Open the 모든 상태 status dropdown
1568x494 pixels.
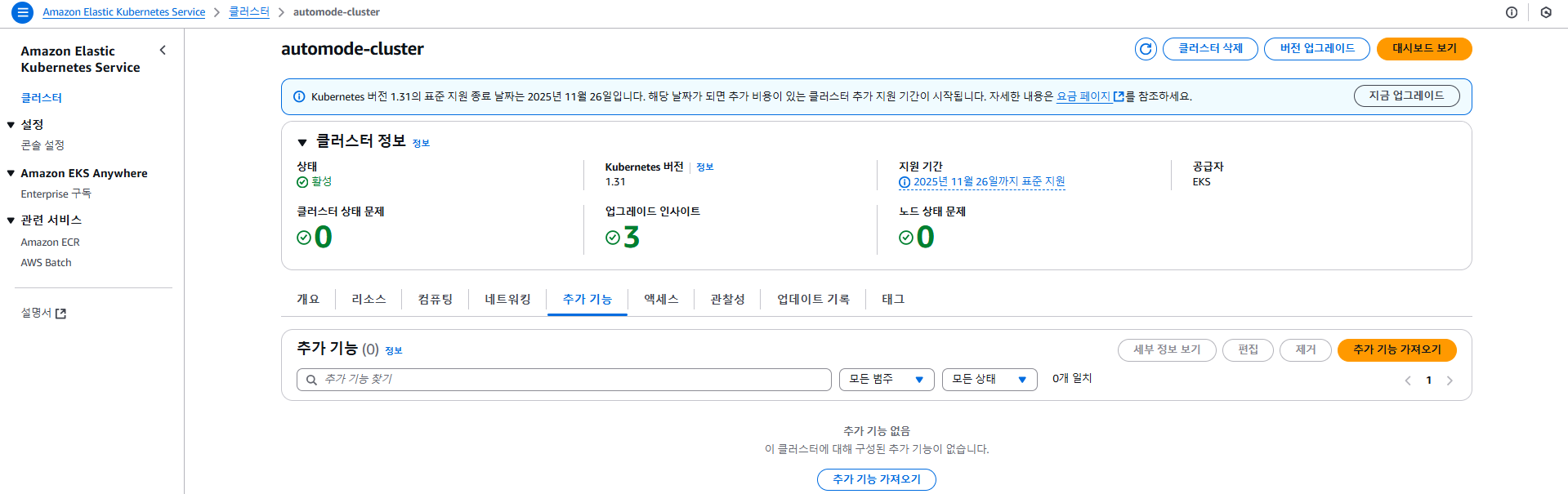click(989, 380)
